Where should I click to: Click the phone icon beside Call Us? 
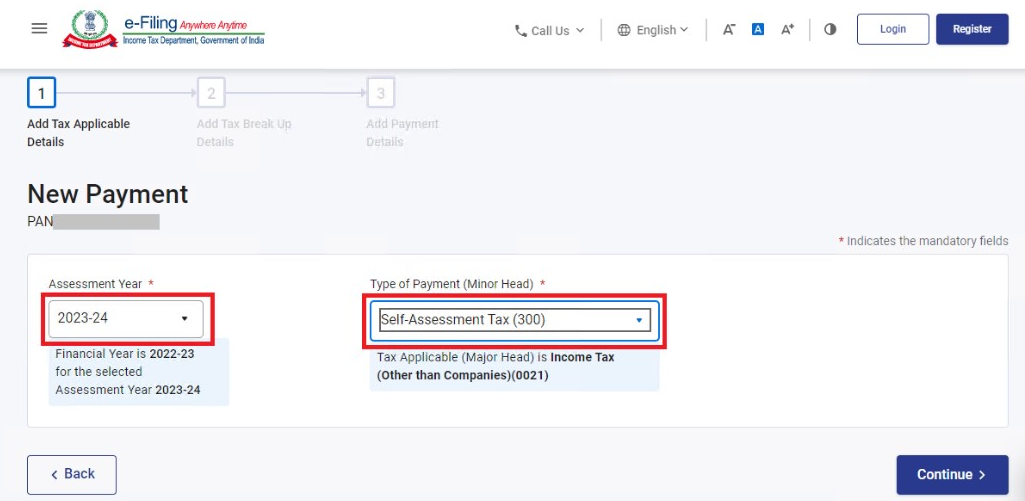520,31
